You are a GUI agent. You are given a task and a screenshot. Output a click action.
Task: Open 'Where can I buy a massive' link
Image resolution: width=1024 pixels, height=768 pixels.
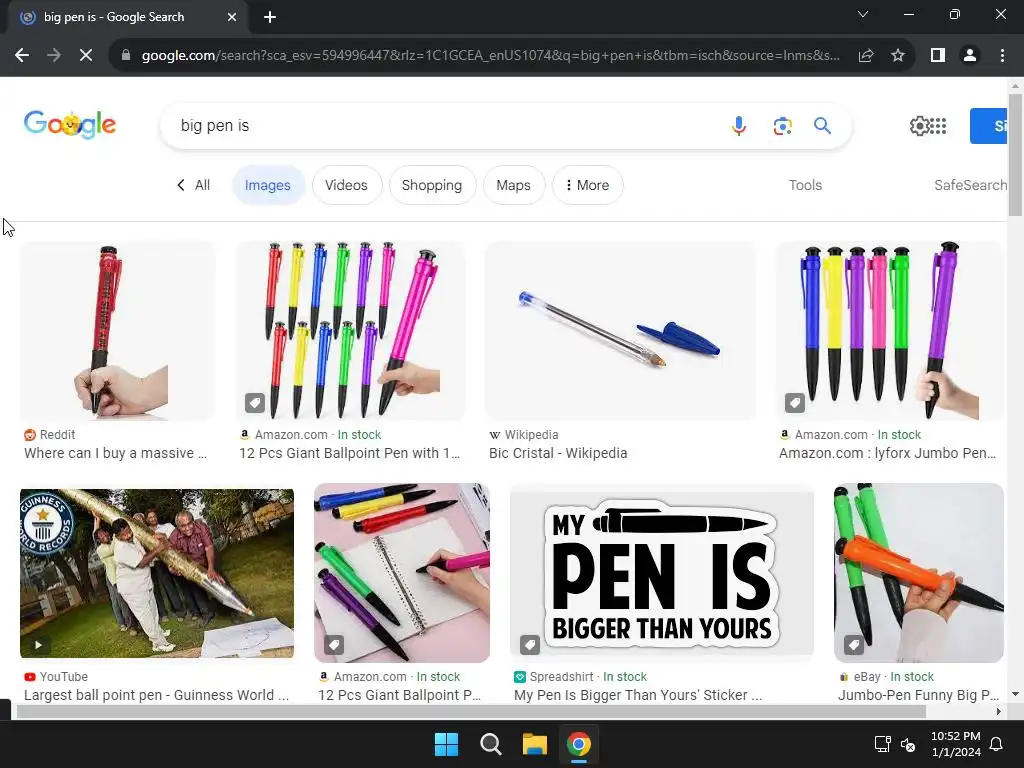[x=116, y=453]
